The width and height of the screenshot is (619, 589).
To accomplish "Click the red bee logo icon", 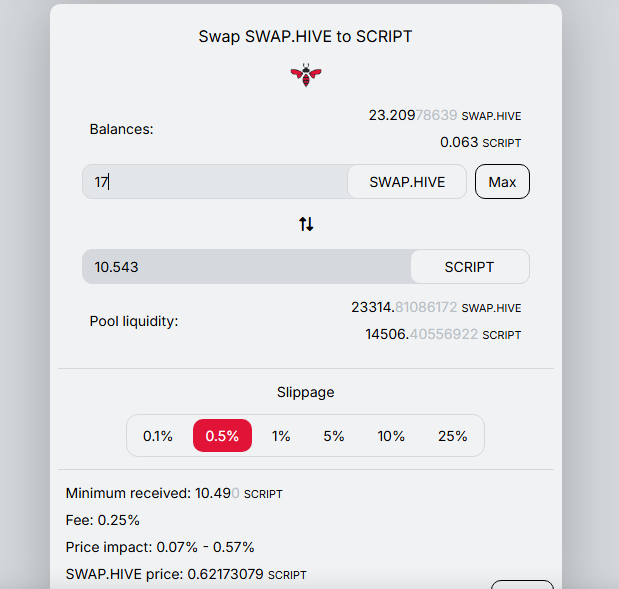I will pos(306,74).
